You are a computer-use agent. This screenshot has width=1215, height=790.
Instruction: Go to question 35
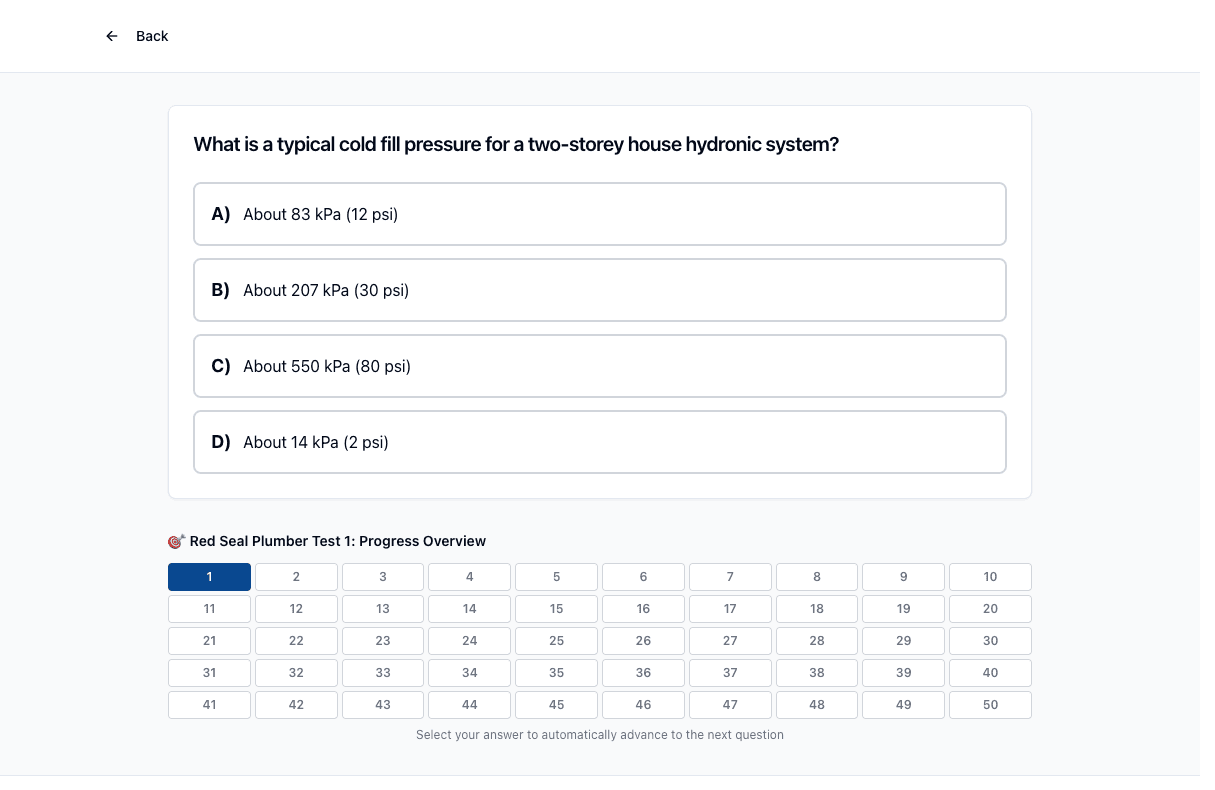pyautogui.click(x=557, y=673)
